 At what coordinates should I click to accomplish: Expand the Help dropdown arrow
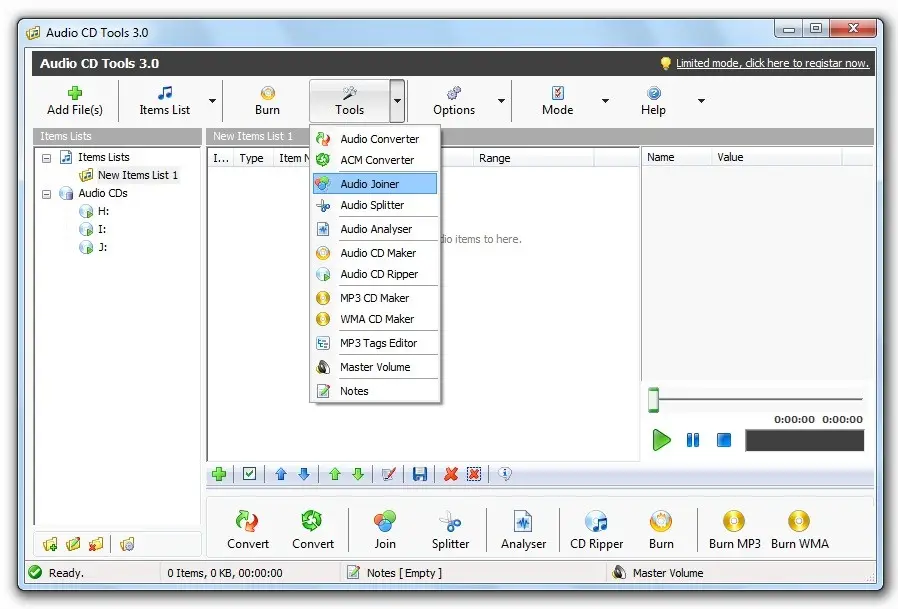(701, 101)
